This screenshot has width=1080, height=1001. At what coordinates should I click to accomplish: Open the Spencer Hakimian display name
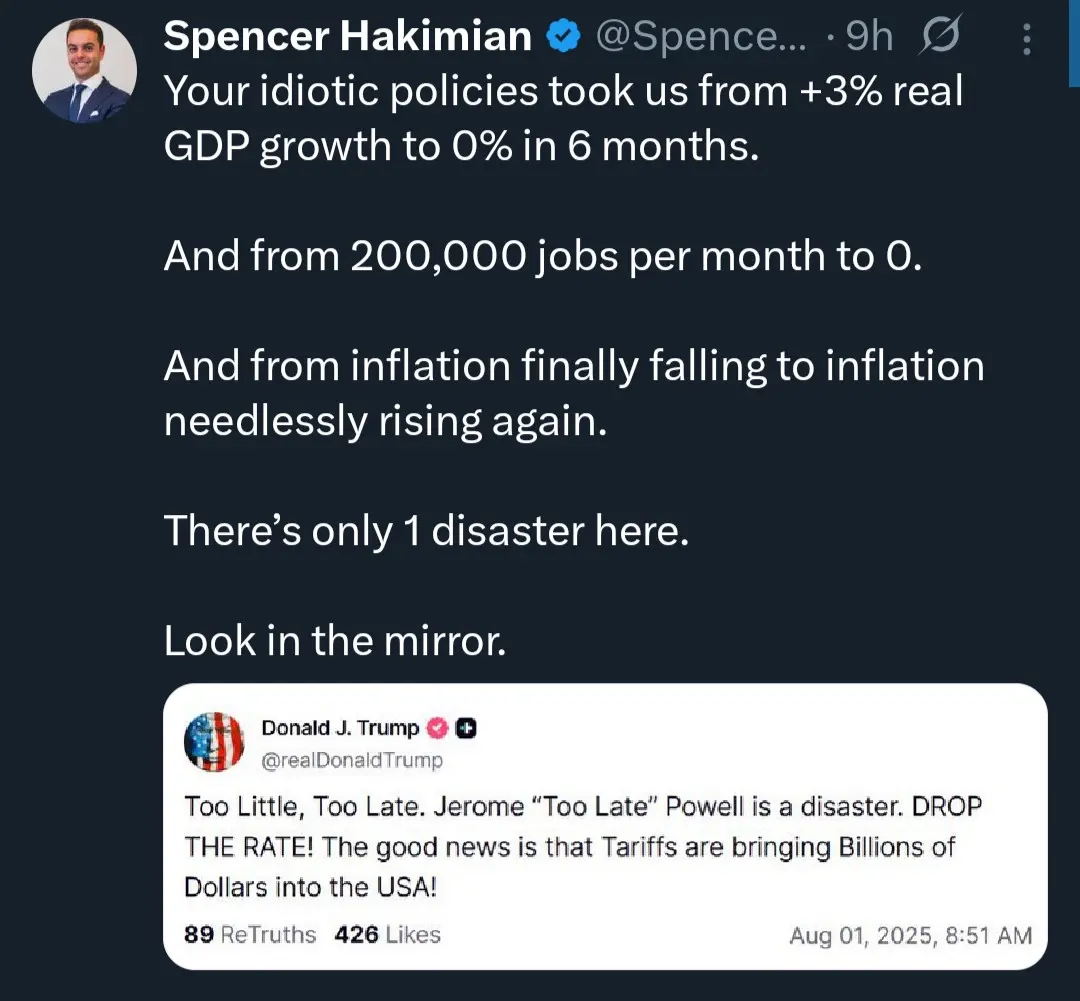point(347,38)
